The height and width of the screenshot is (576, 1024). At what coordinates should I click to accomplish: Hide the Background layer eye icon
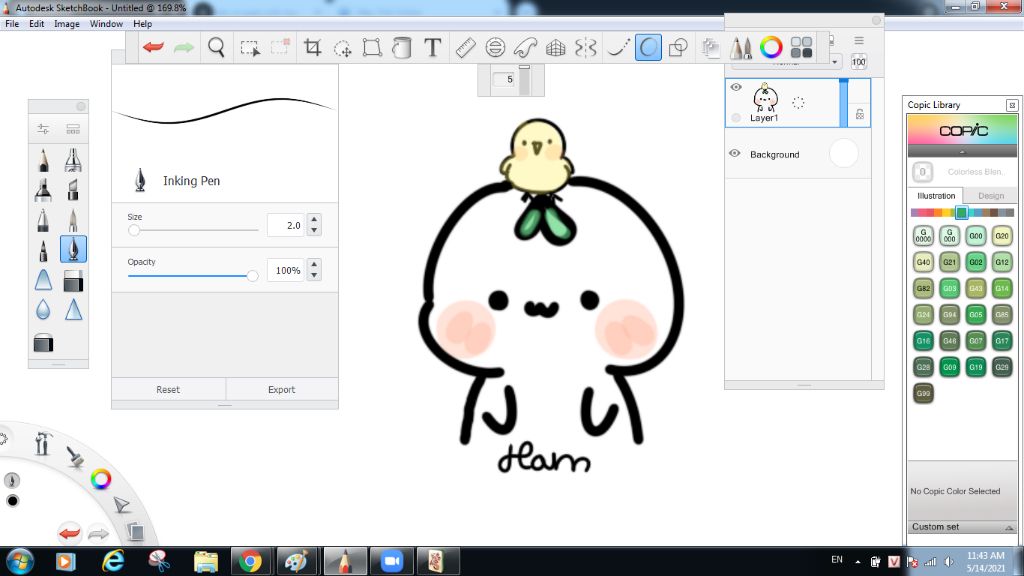(x=735, y=153)
